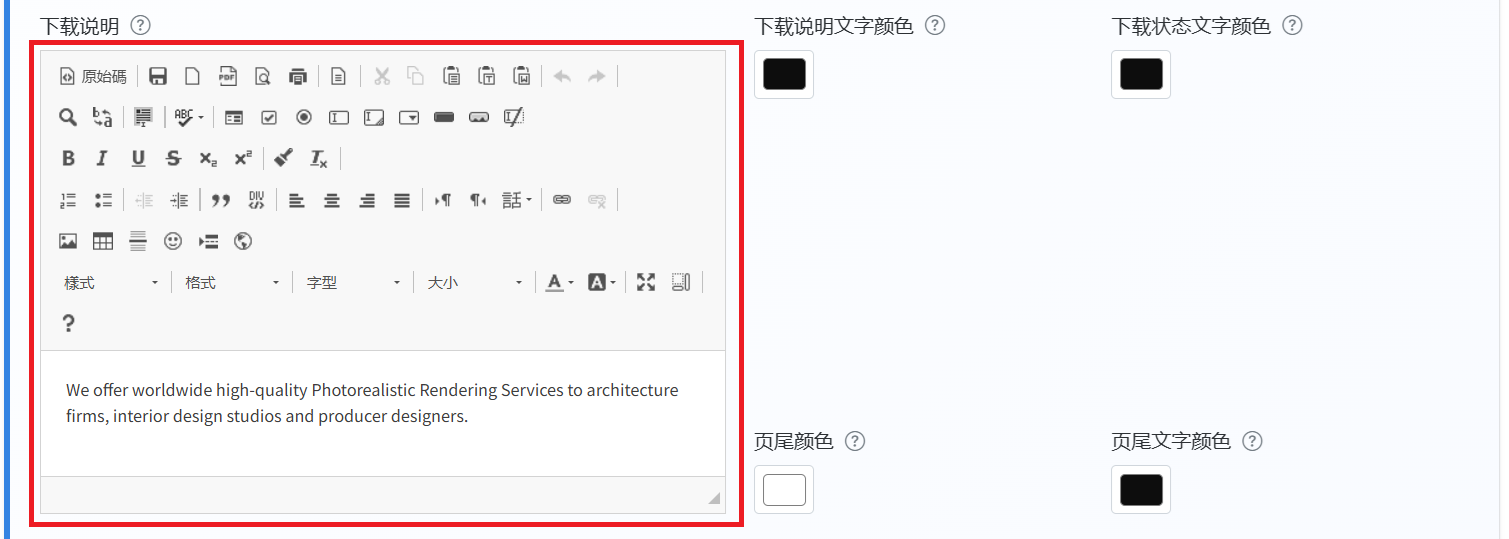Click the Redo arrow

(597, 76)
